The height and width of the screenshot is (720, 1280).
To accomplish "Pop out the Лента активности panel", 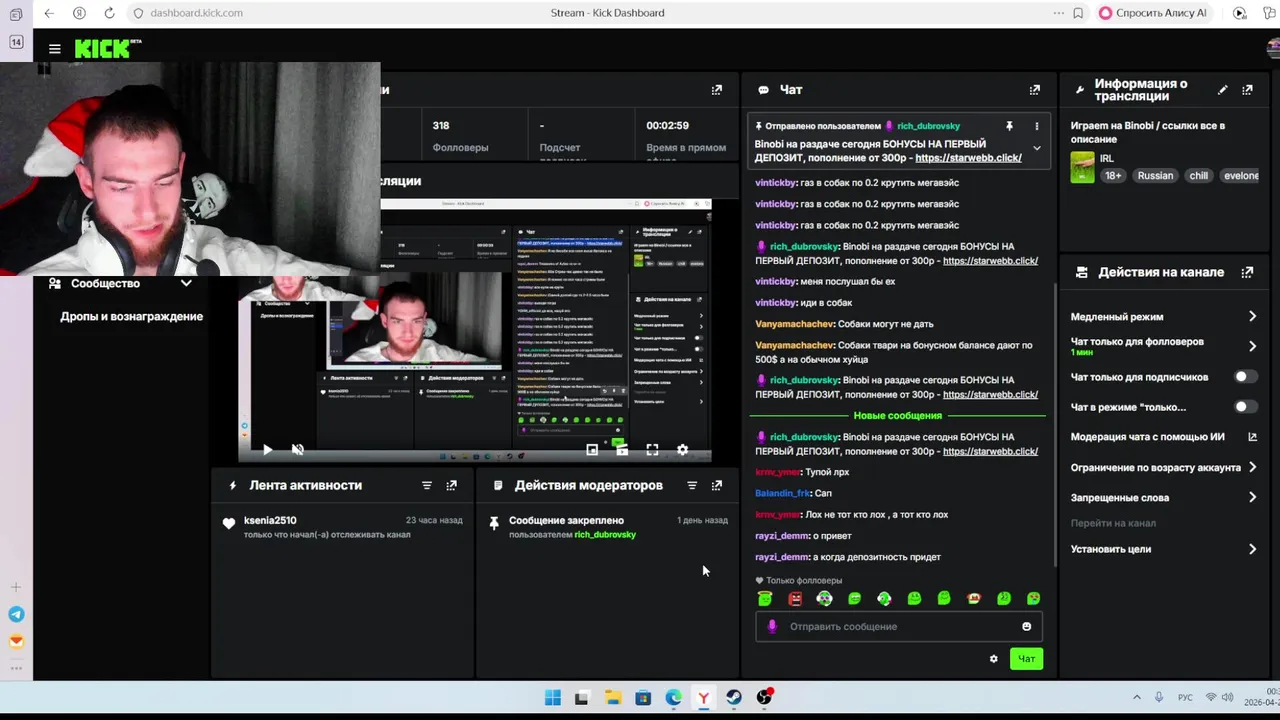I will pyautogui.click(x=452, y=485).
